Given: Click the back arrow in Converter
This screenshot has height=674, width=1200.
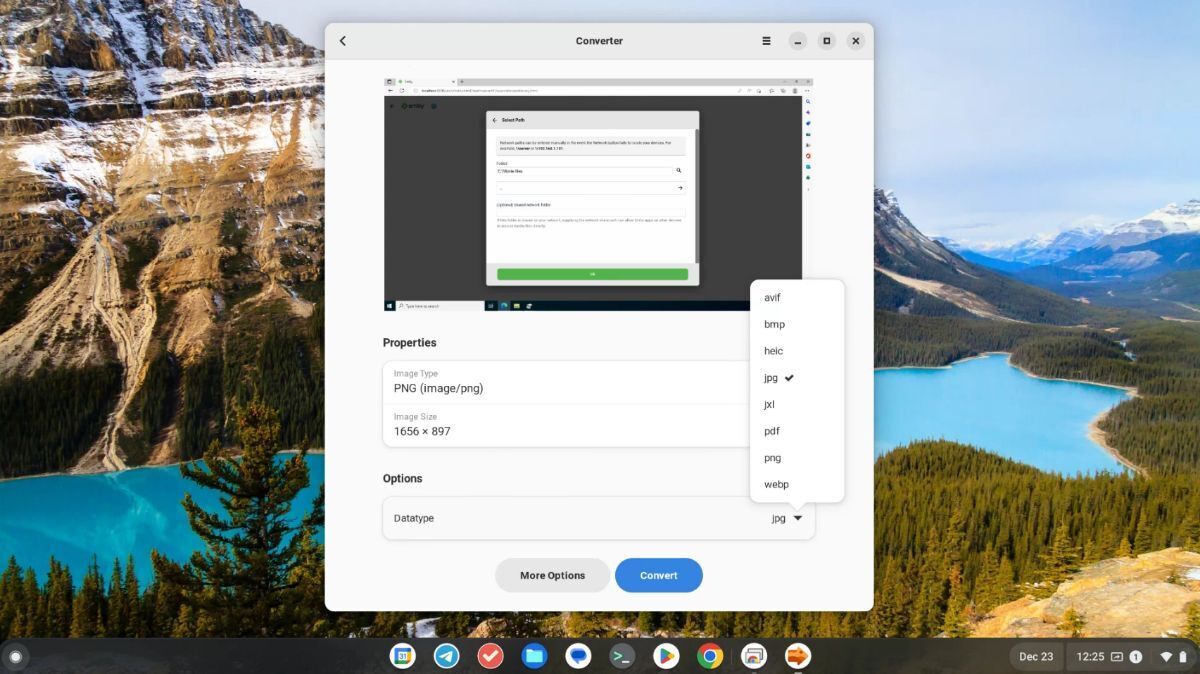Looking at the screenshot, I should click(343, 41).
